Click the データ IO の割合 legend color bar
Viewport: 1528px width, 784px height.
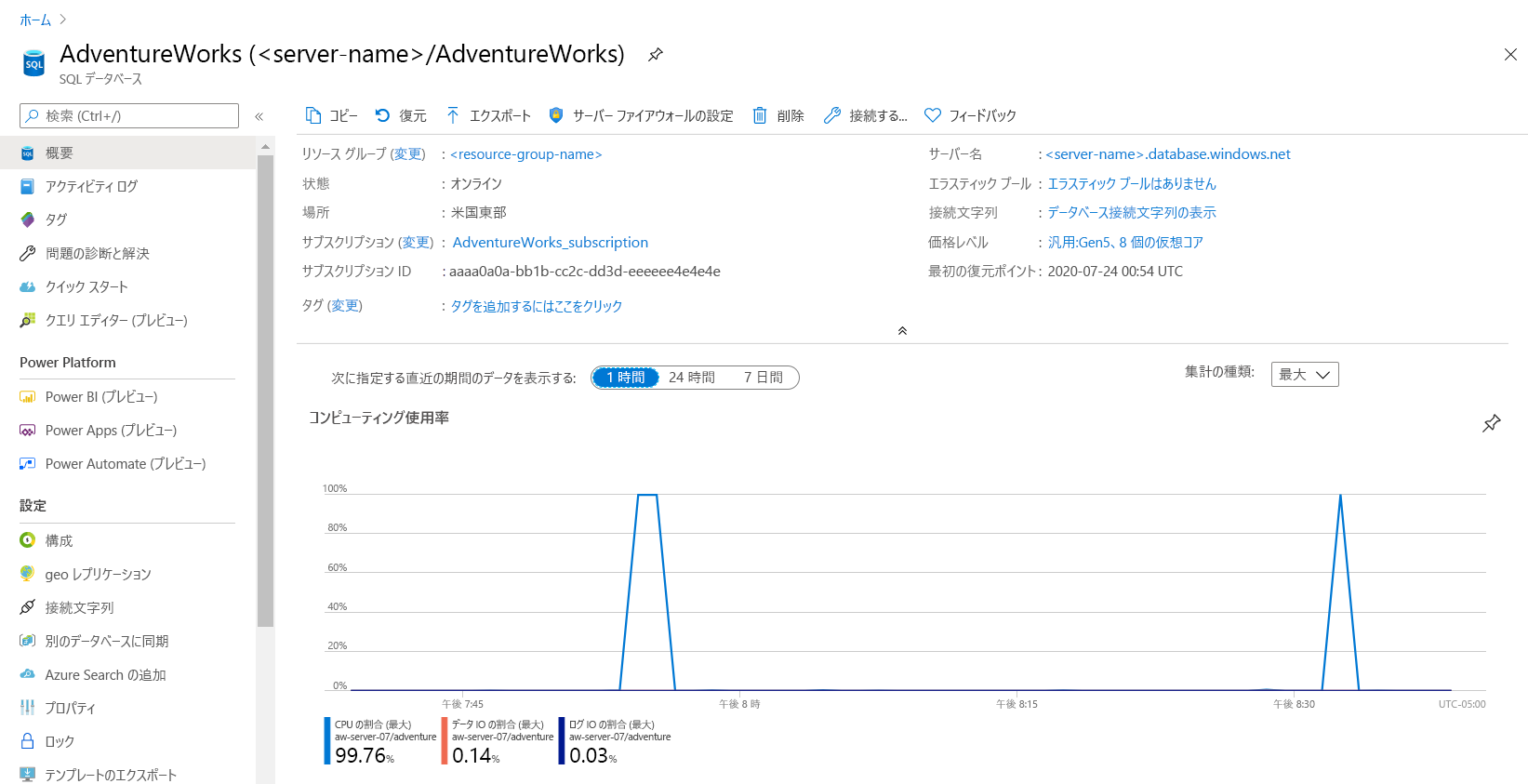[x=445, y=740]
